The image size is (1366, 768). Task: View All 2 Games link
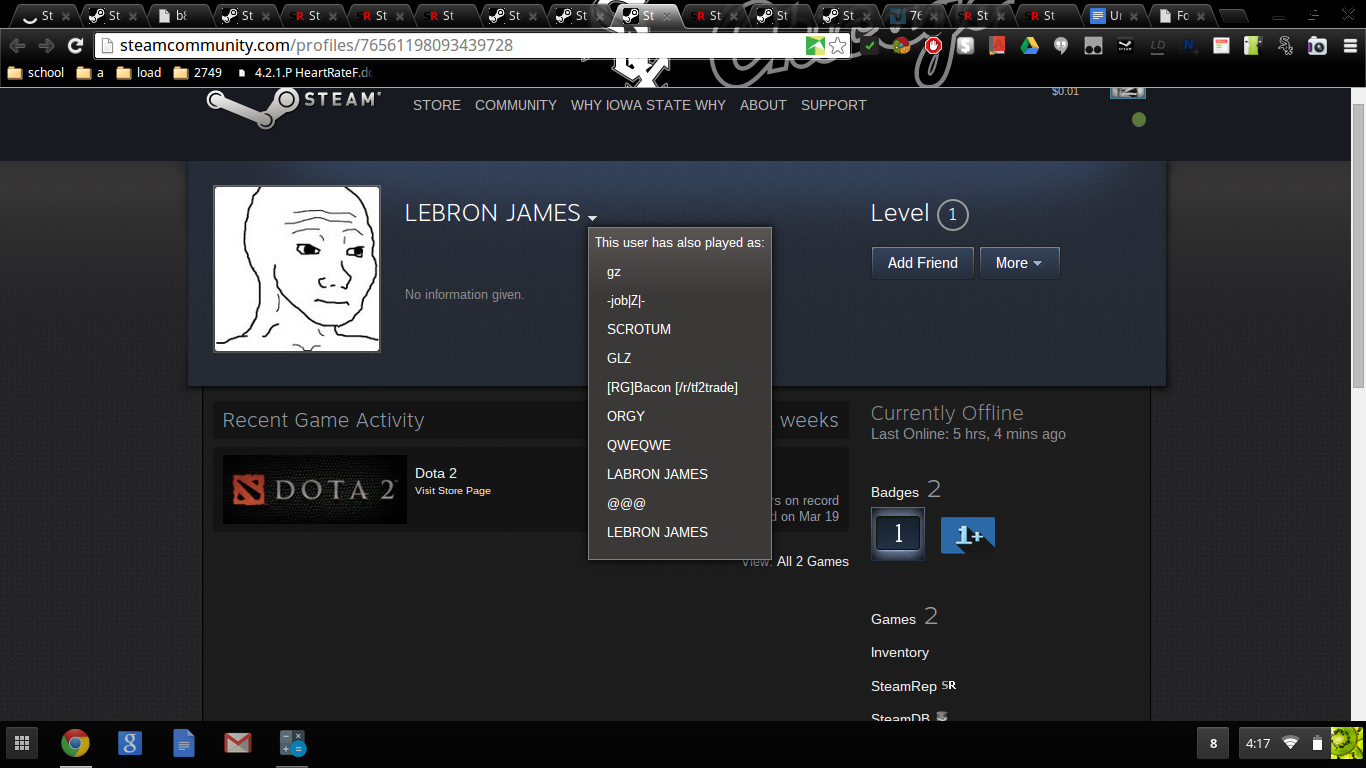(x=813, y=561)
